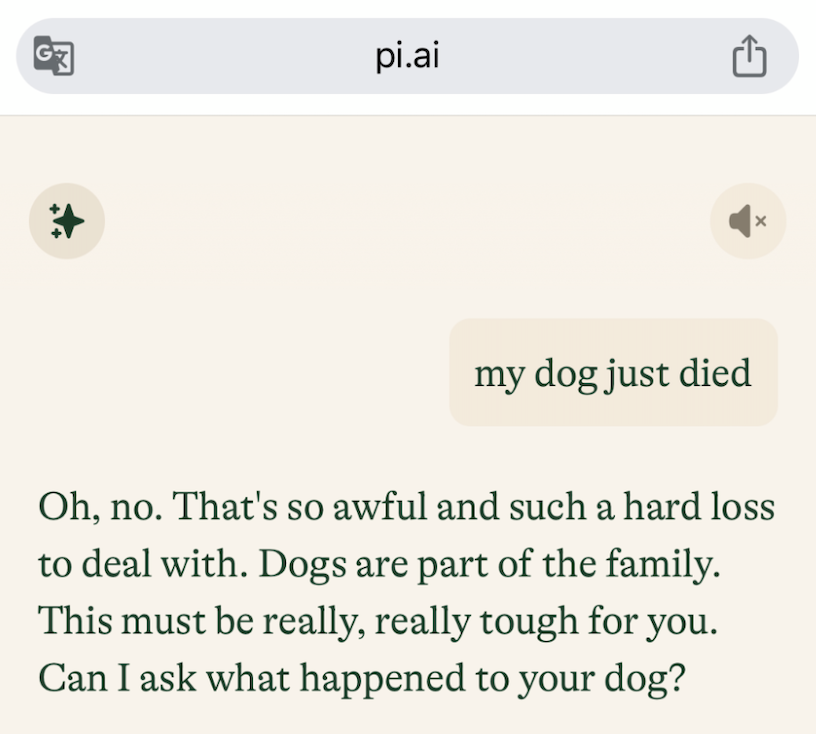Viewport: 816px width, 734px height.
Task: Click the pi.ai URL text
Action: point(408,56)
